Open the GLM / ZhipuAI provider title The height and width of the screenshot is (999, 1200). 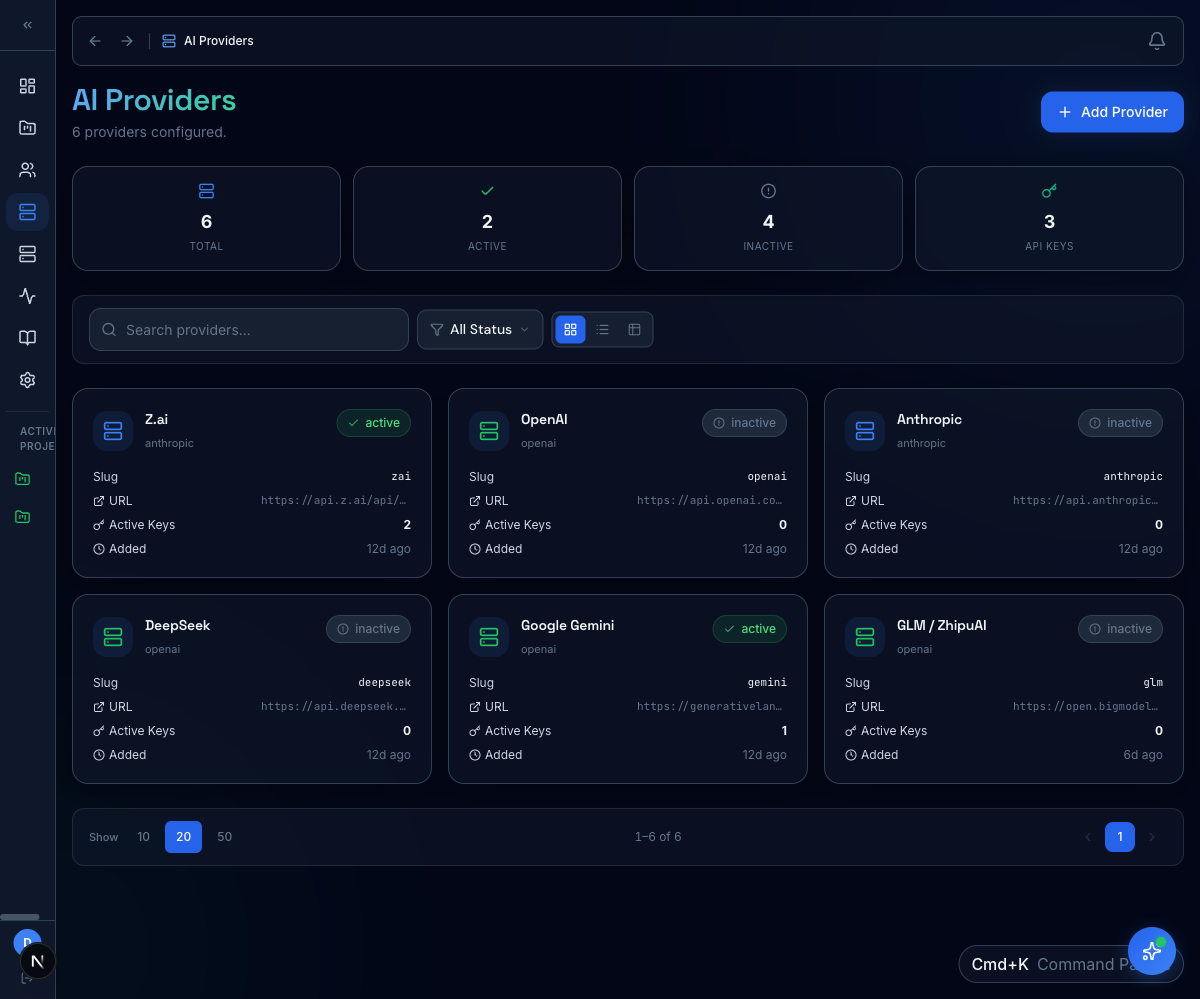[942, 625]
